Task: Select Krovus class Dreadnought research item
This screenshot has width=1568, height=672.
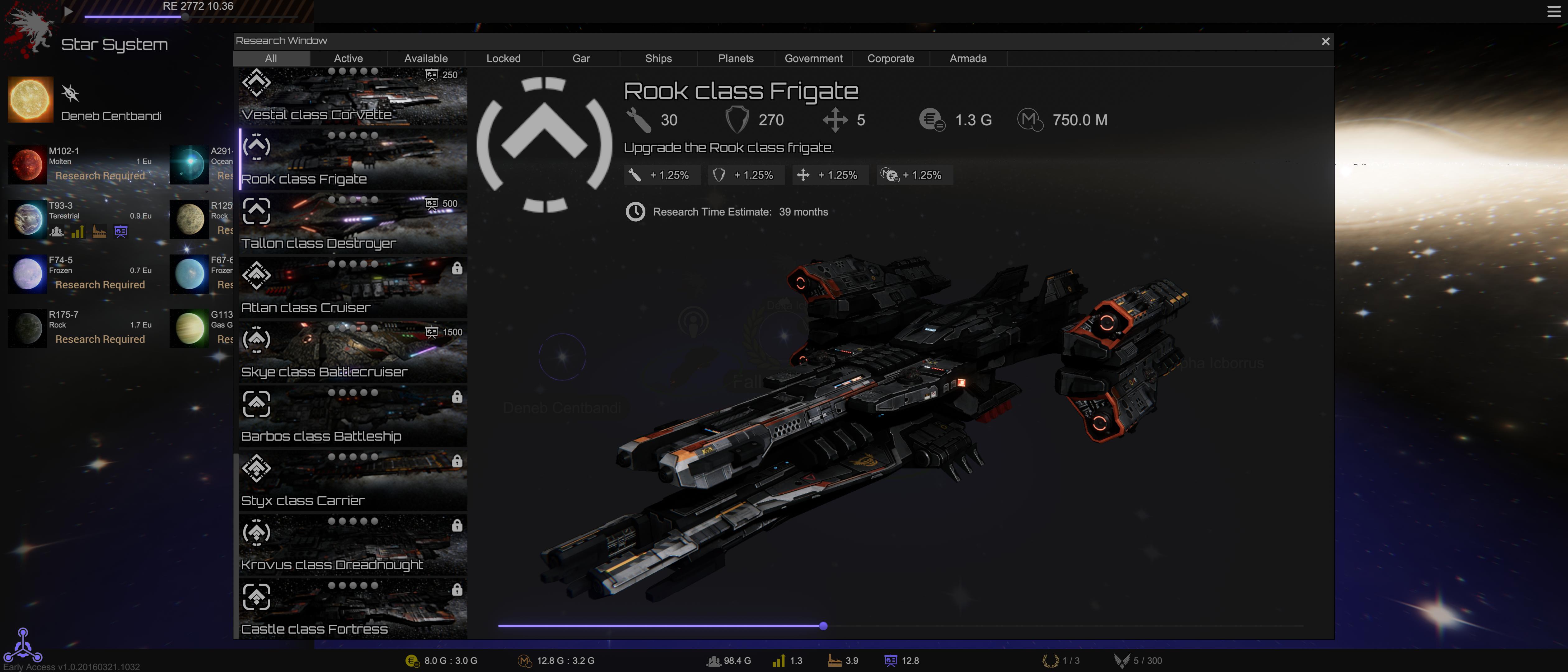Action: [353, 545]
